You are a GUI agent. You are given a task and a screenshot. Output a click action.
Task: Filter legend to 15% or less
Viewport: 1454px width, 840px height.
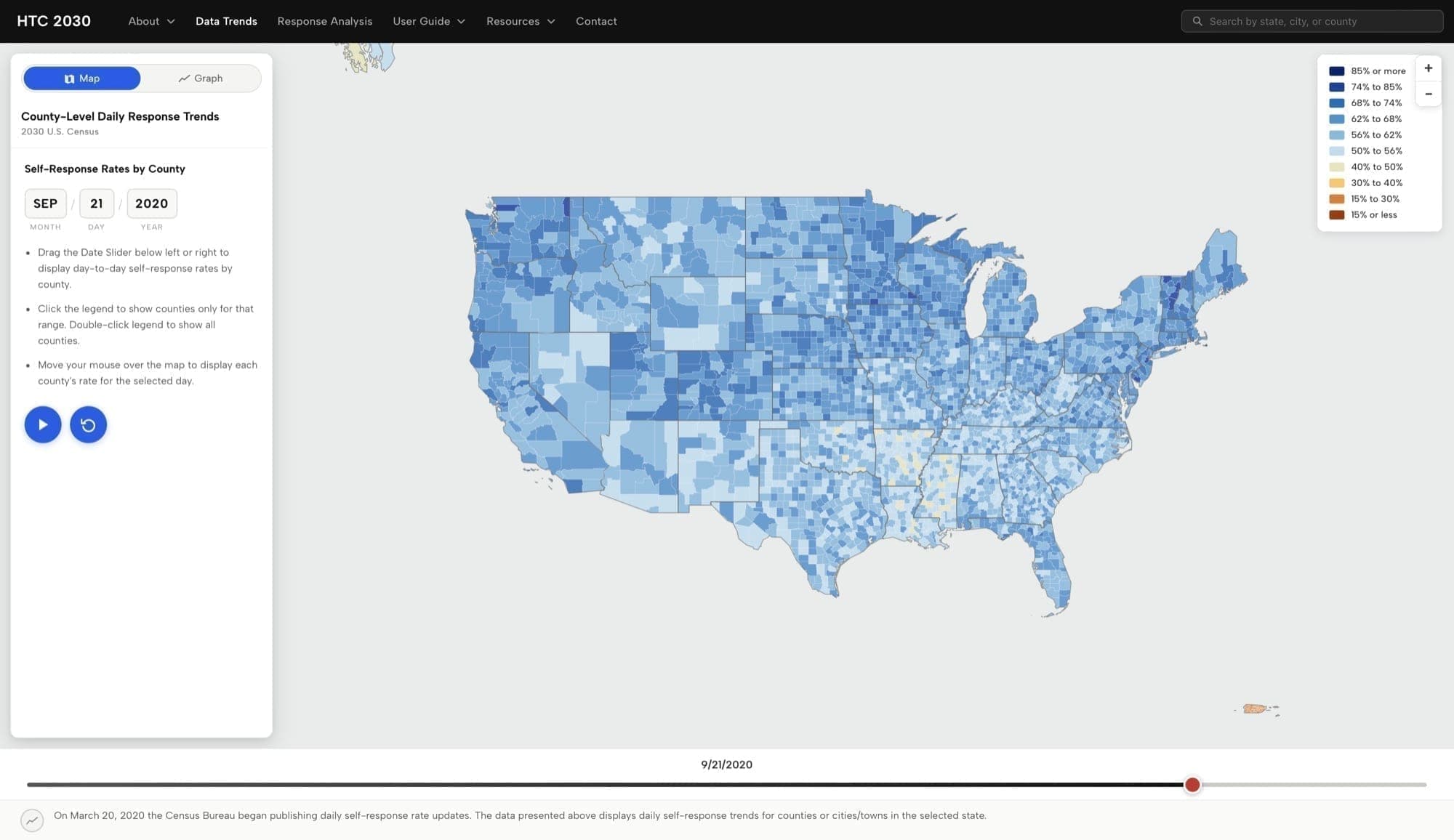(x=1363, y=215)
